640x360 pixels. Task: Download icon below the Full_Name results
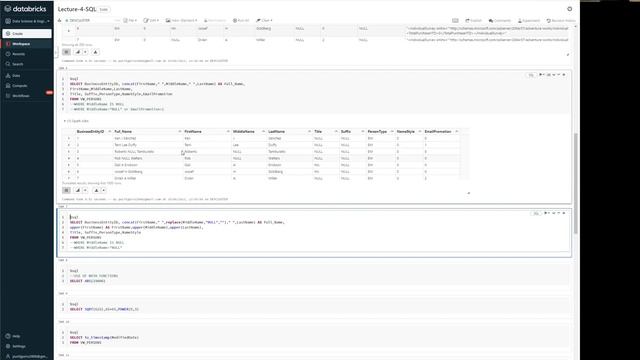(96, 190)
